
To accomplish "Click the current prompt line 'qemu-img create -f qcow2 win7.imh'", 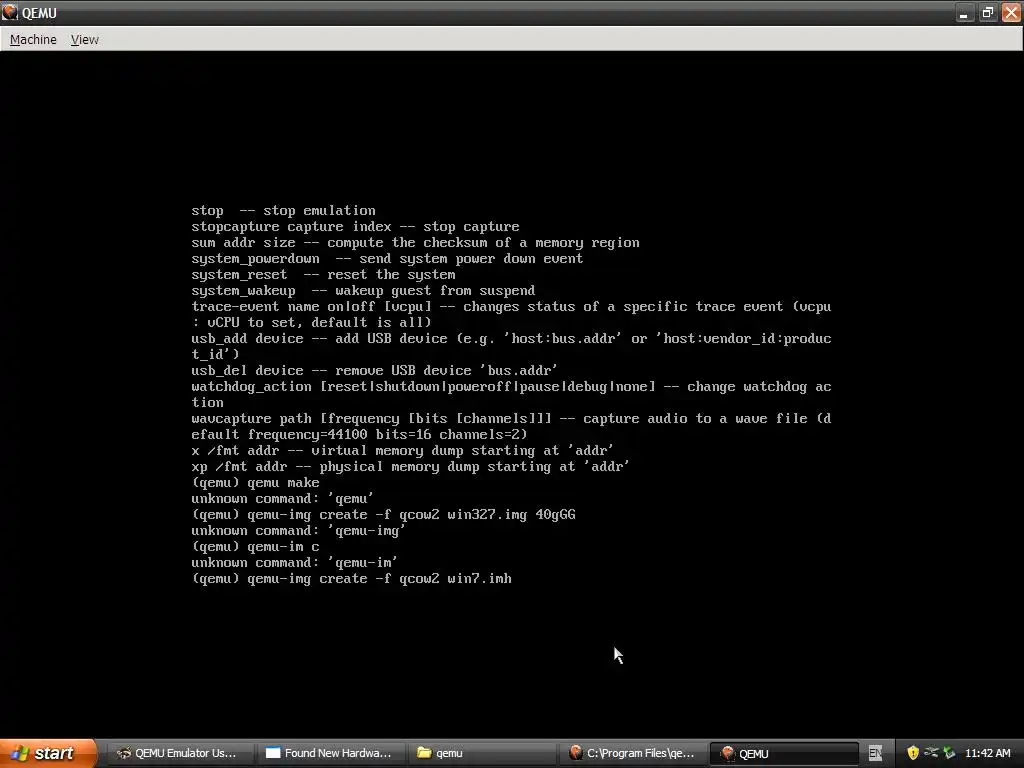I will (x=351, y=579).
